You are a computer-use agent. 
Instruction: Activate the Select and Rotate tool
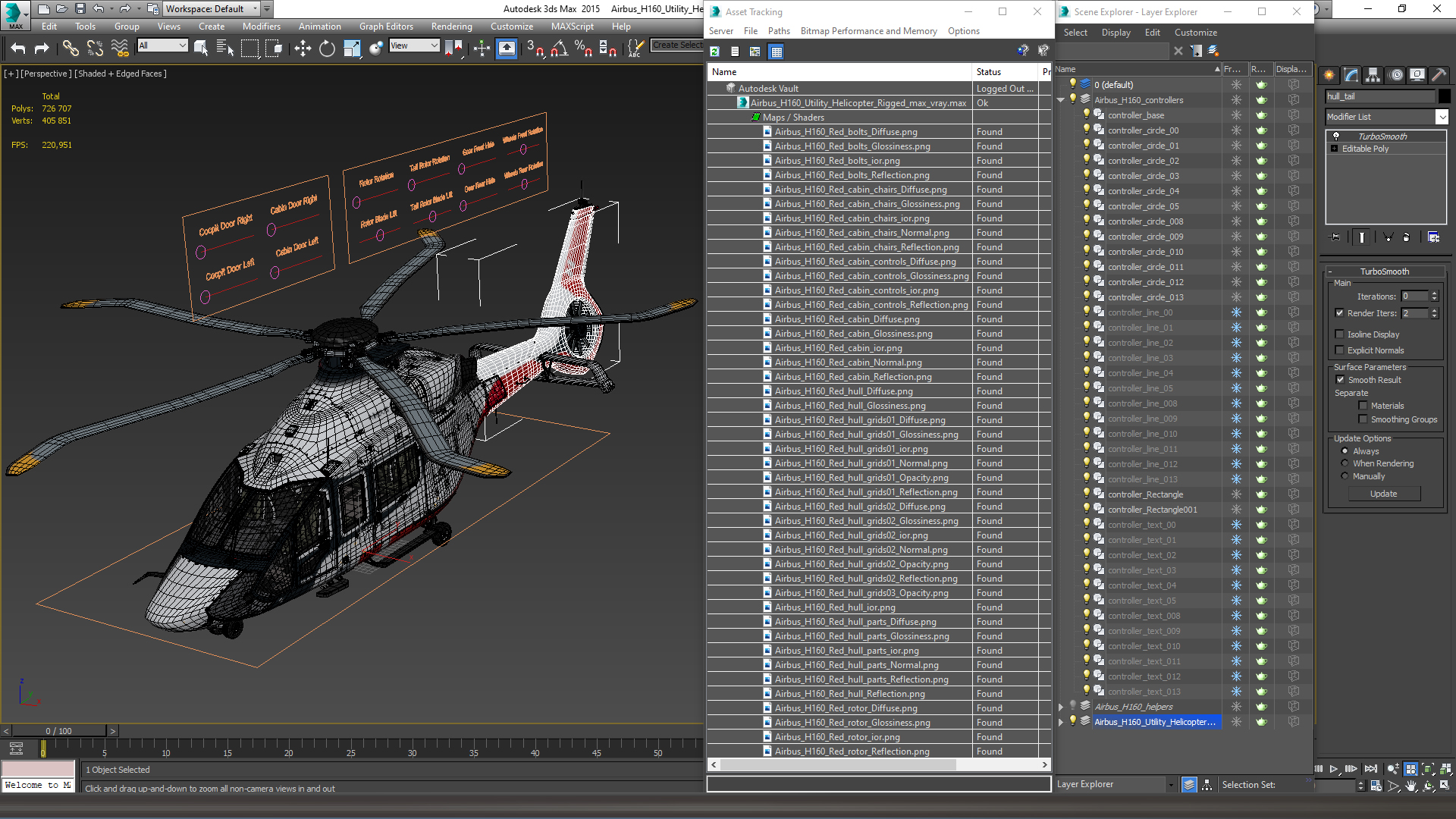[327, 49]
